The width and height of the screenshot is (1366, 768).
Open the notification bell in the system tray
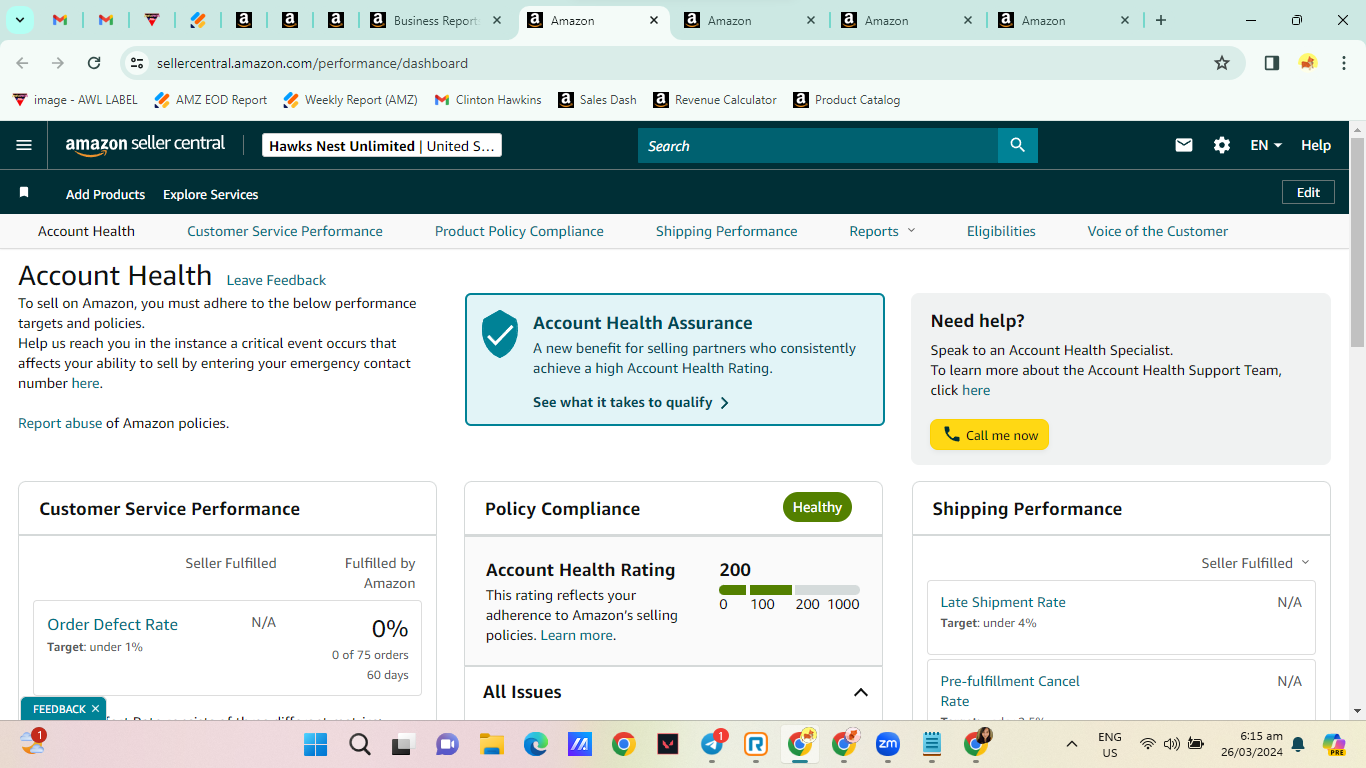point(1298,744)
